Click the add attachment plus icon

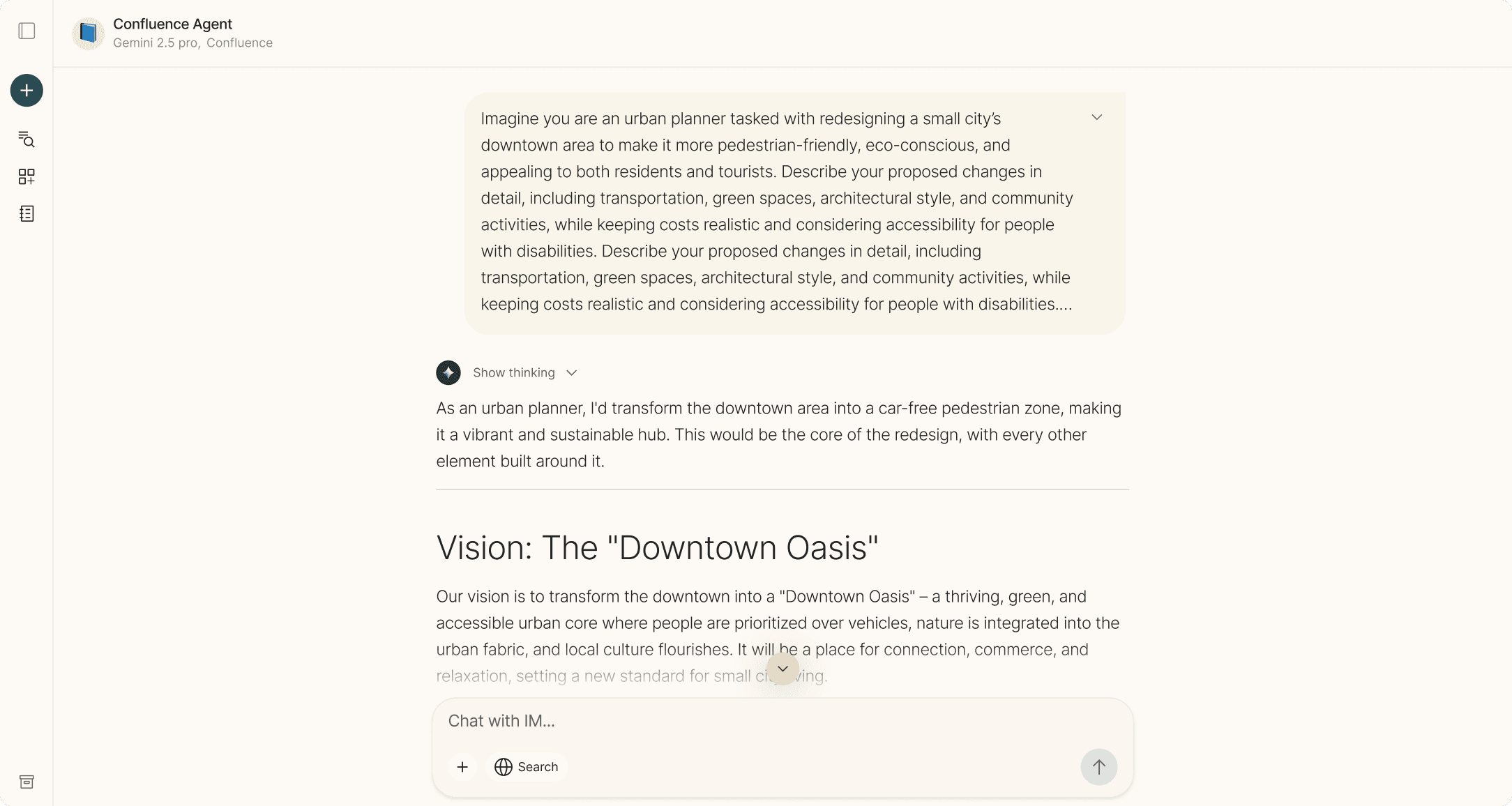click(462, 767)
